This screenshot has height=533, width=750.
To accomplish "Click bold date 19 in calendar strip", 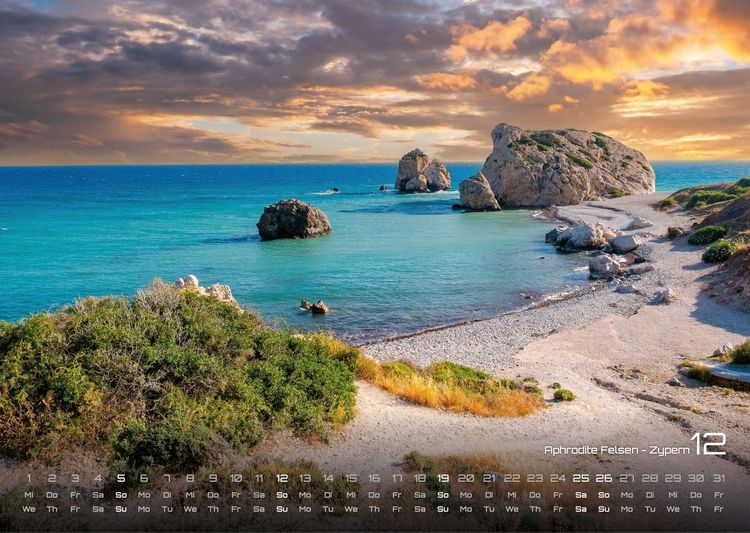I will (x=443, y=478).
